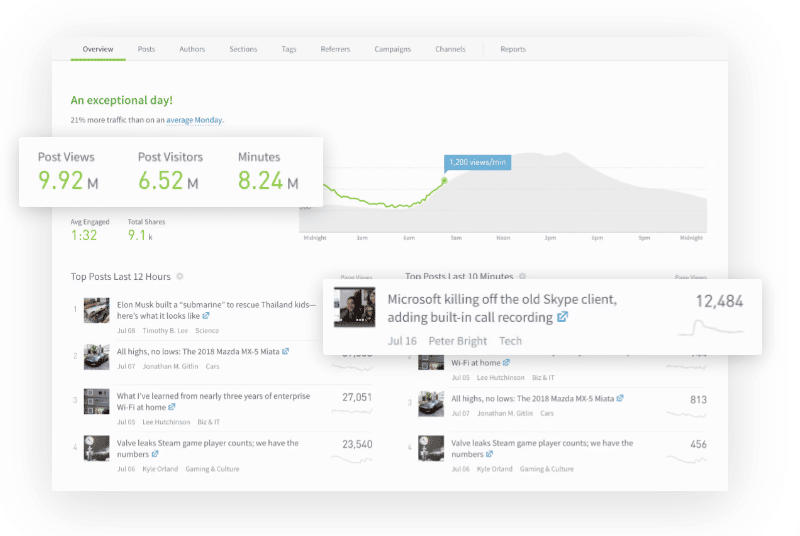Click the 23,540 page views count

pyautogui.click(x=357, y=444)
